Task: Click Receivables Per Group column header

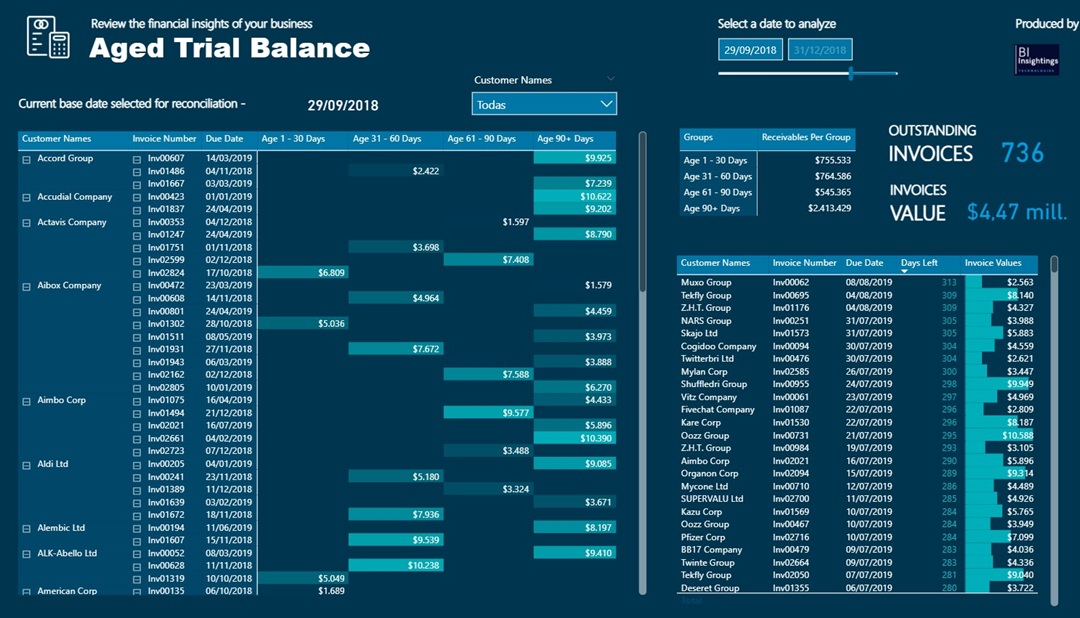Action: (x=806, y=137)
